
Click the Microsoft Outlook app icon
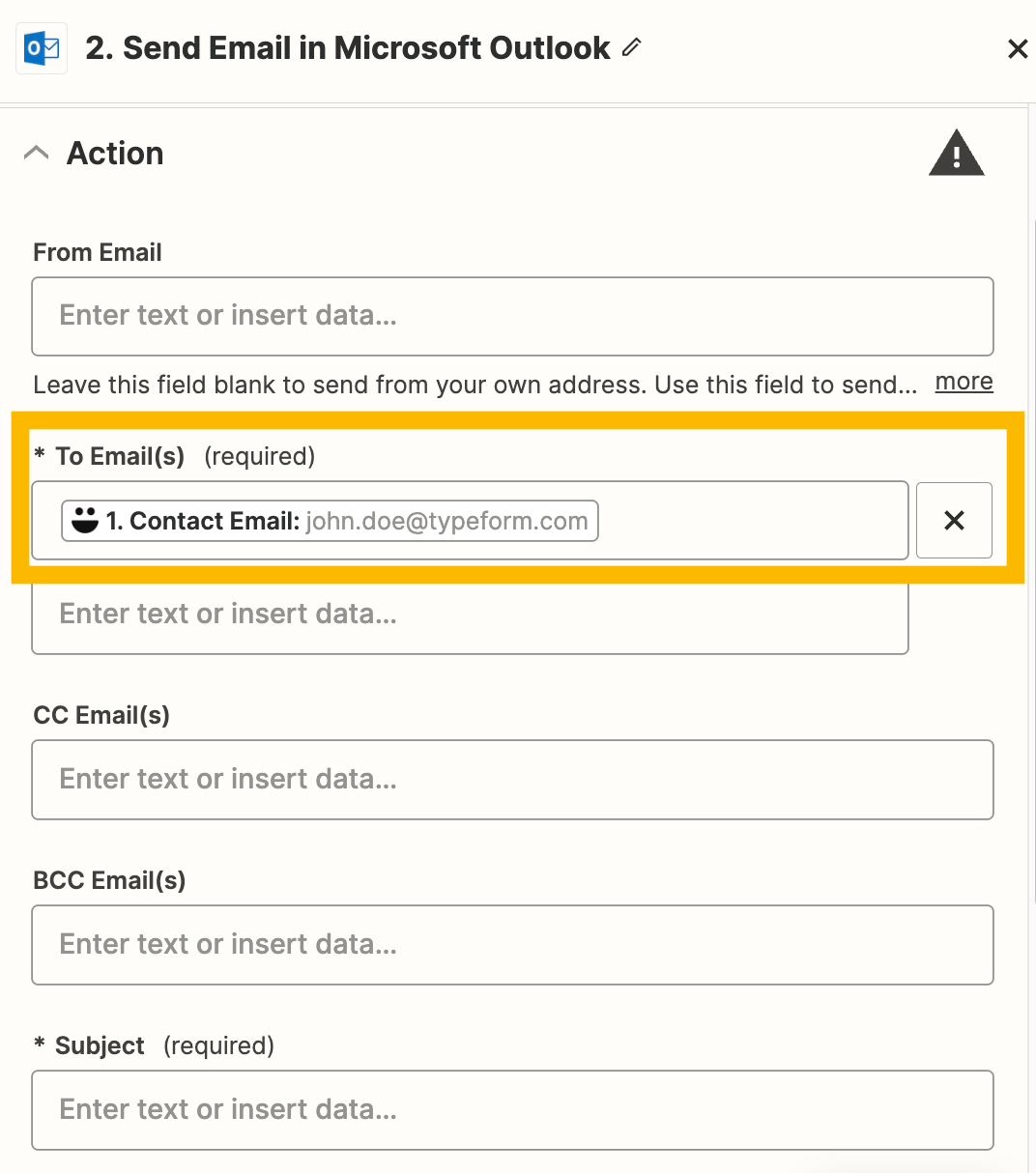coord(42,47)
